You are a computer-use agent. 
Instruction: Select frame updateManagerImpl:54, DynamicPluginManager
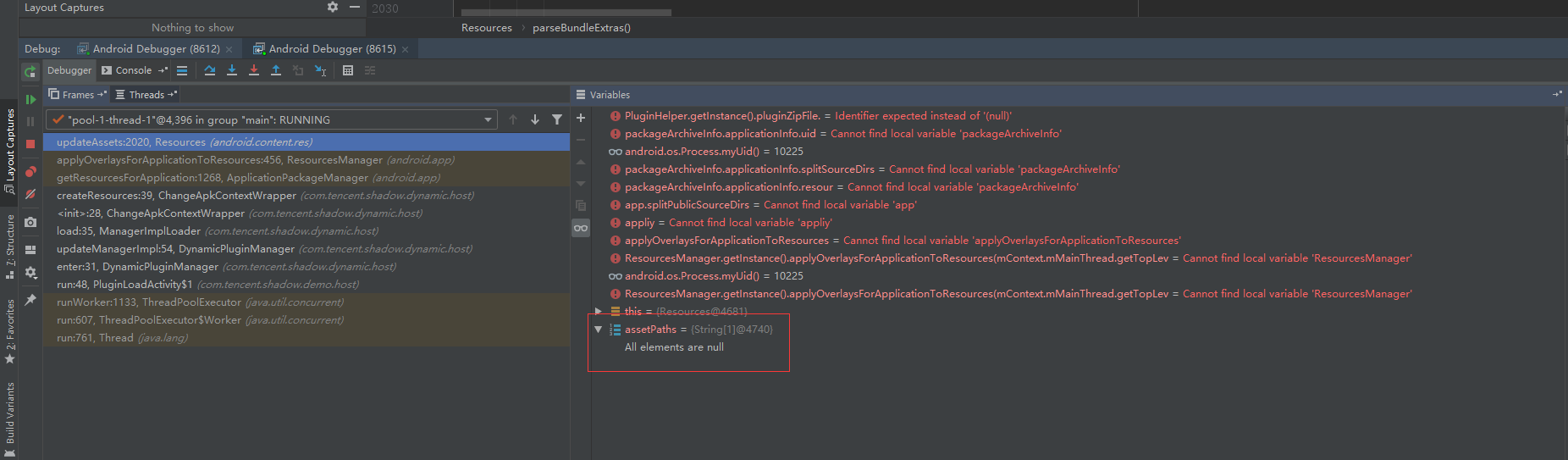306,248
